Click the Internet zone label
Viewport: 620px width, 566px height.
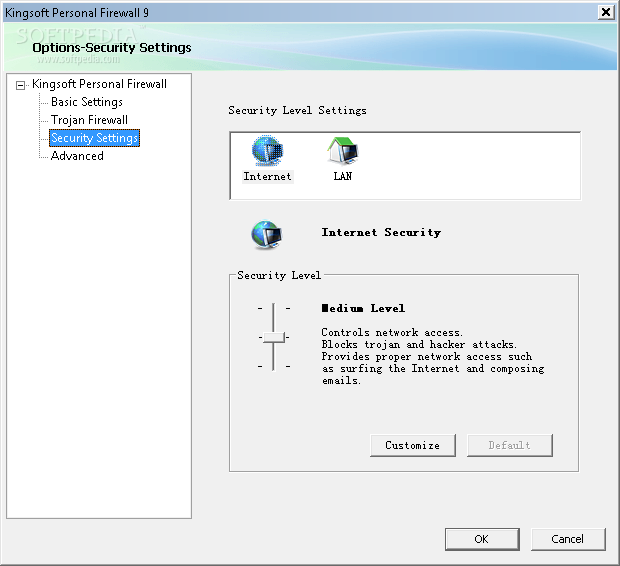(268, 176)
